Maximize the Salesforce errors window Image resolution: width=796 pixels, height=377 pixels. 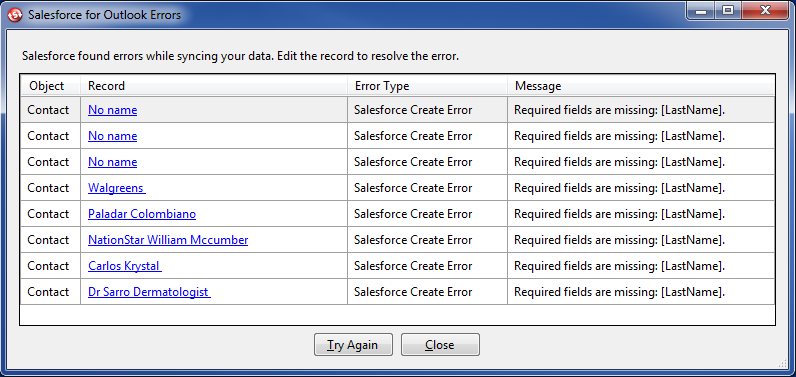click(728, 11)
